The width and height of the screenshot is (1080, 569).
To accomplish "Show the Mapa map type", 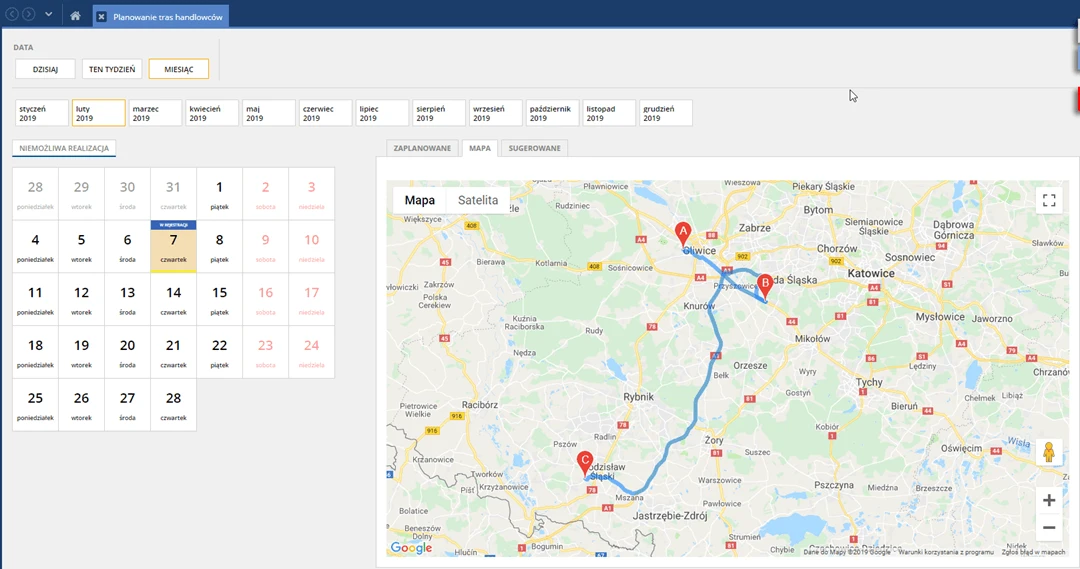I will [419, 200].
